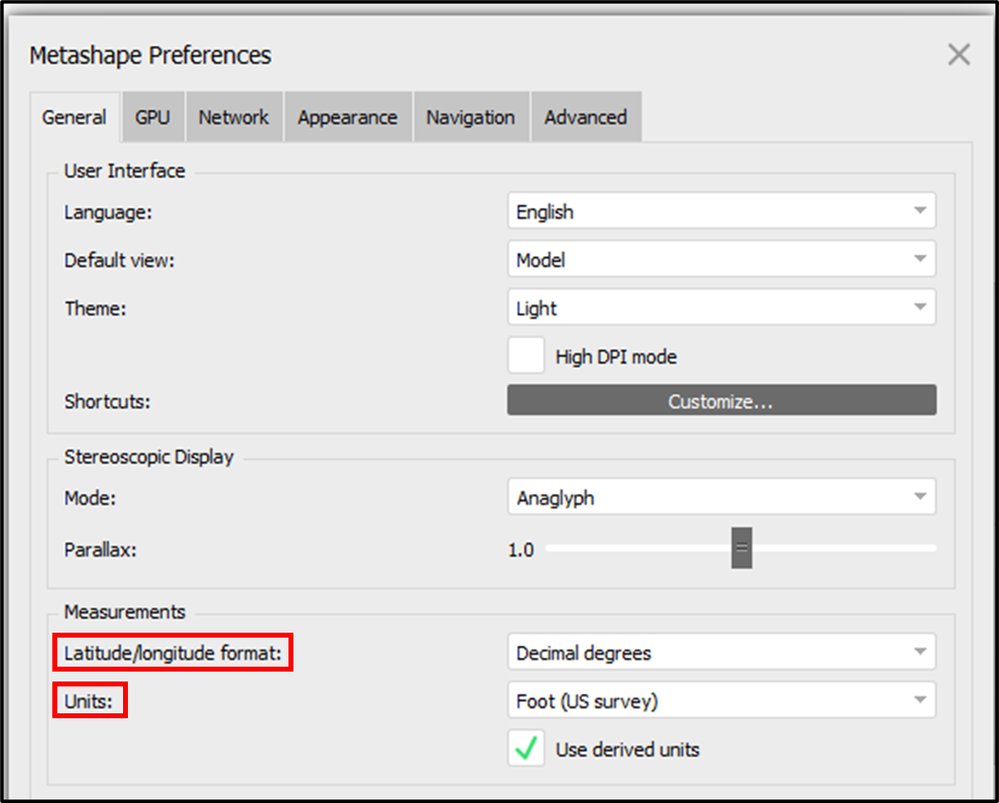Click the Parallax value 1.0
999x803 pixels.
(x=521, y=550)
